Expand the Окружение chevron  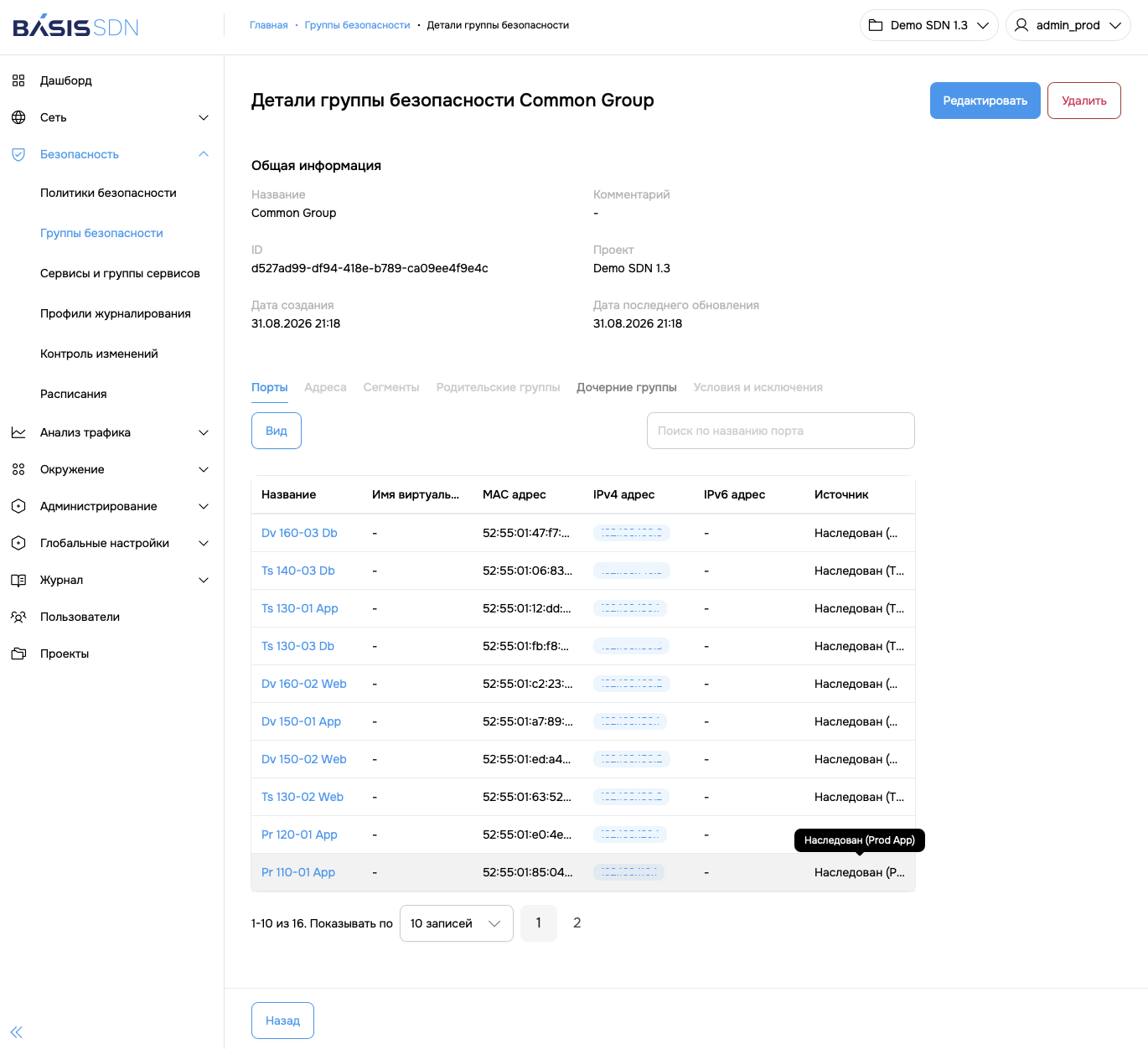tap(204, 469)
